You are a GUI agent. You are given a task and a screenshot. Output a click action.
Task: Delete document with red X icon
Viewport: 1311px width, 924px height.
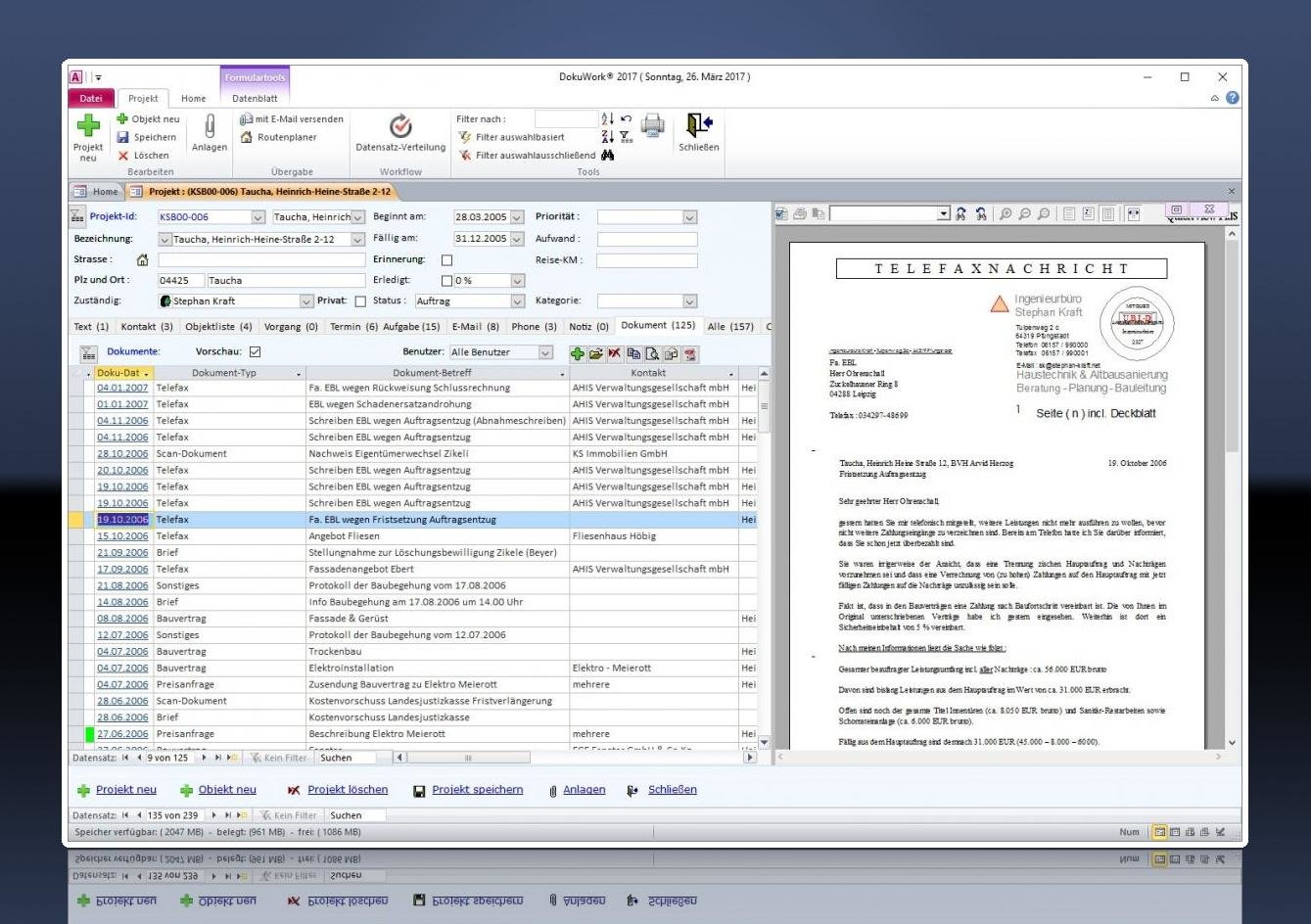(x=614, y=353)
